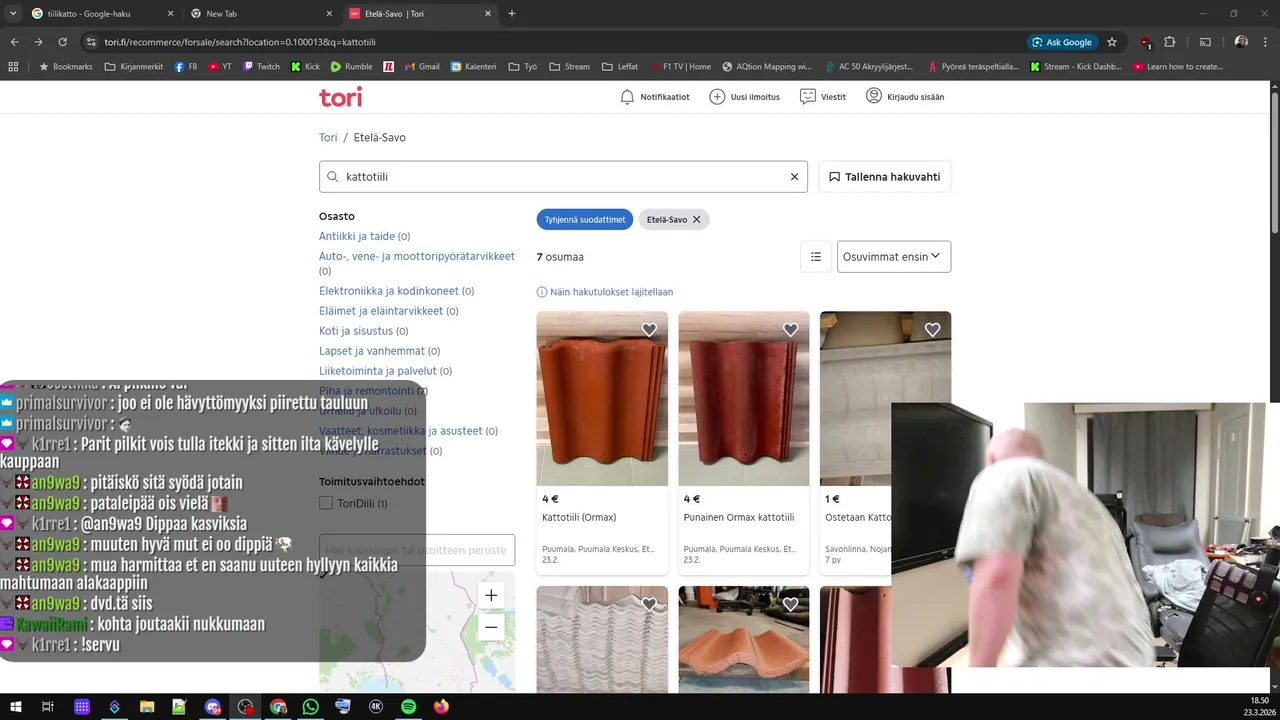Open WhatsApp from the taskbar
The image size is (1280, 720).
click(310, 707)
